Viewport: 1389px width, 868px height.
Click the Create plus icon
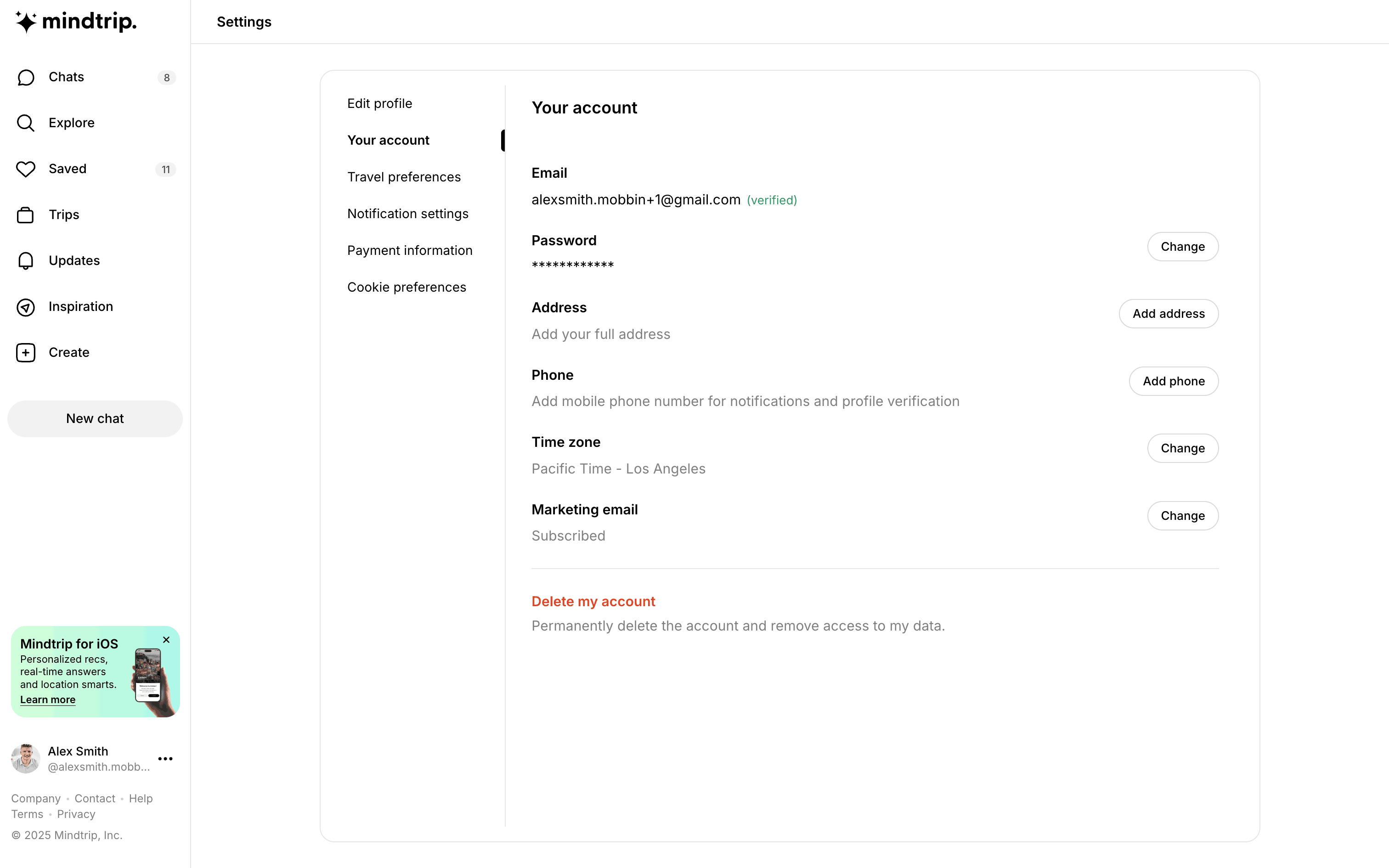tap(26, 353)
